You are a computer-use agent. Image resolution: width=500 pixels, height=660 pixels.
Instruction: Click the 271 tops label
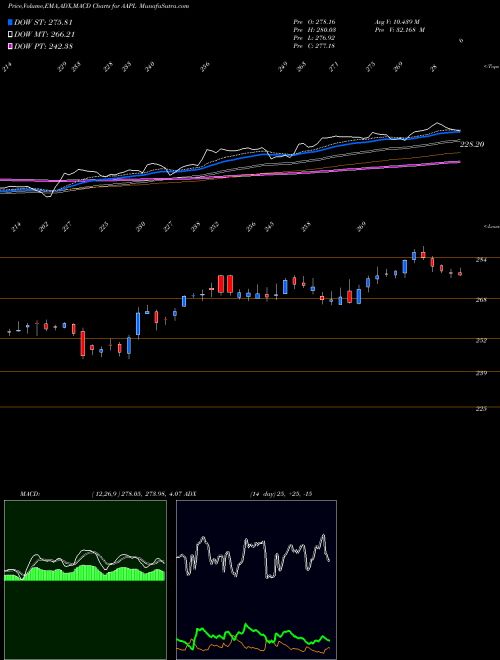pos(334,67)
